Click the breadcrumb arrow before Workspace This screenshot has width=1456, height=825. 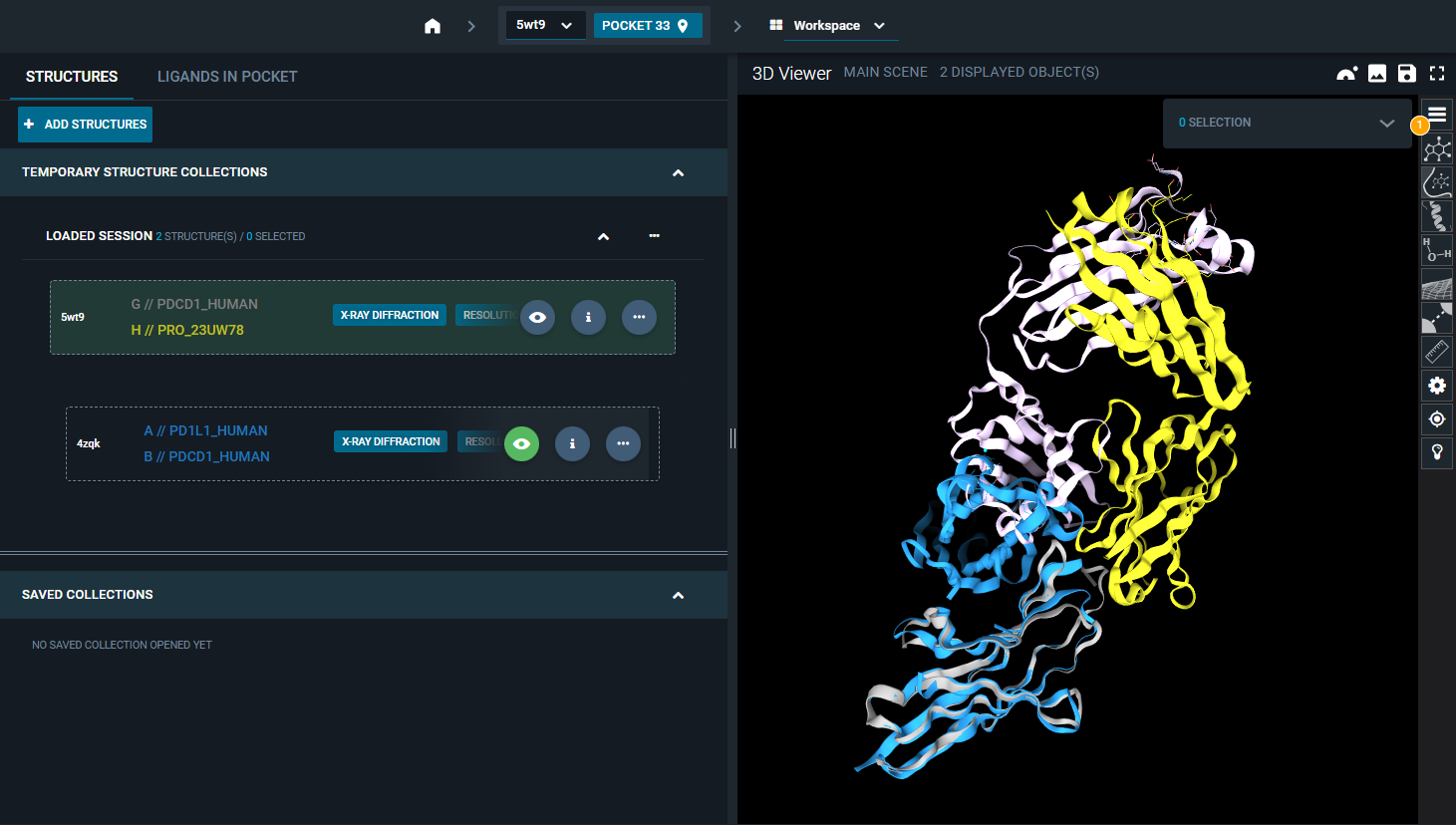click(737, 26)
